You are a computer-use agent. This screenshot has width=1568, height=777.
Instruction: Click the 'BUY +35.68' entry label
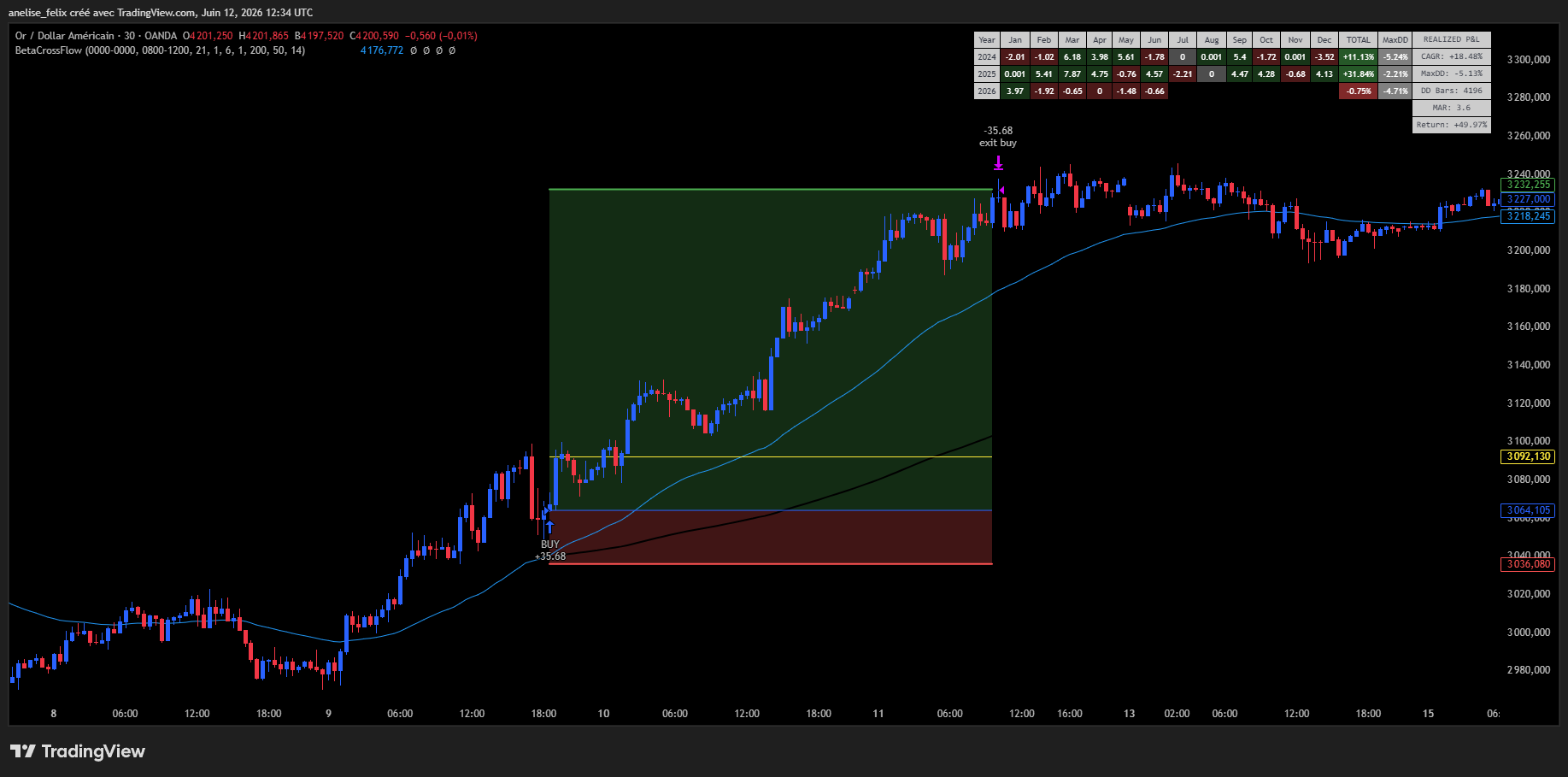(x=550, y=550)
